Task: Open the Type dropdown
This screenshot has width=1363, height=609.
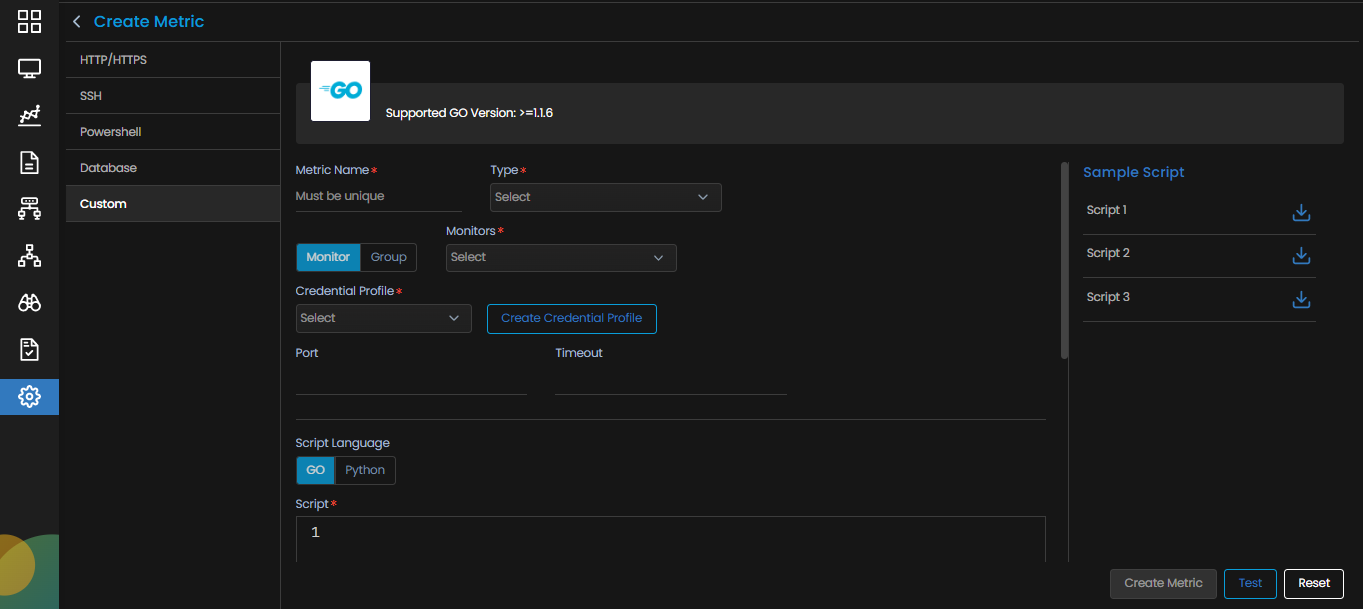Action: [x=606, y=197]
